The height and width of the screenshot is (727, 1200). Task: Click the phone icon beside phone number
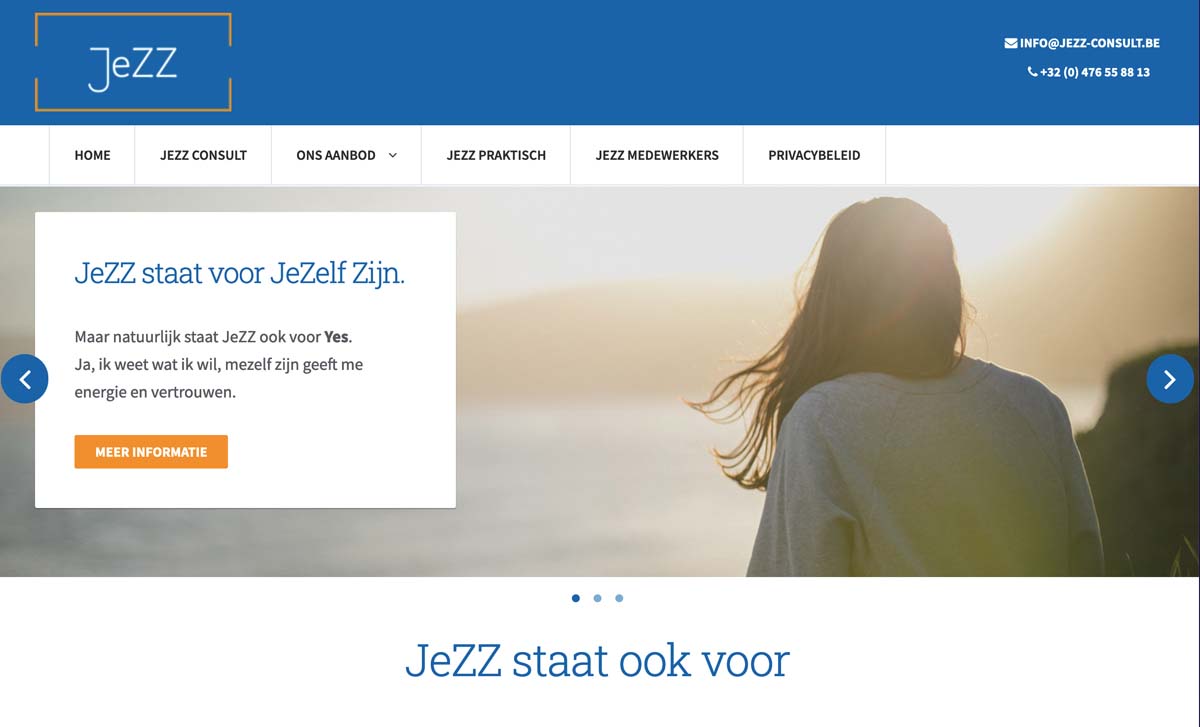point(1032,72)
